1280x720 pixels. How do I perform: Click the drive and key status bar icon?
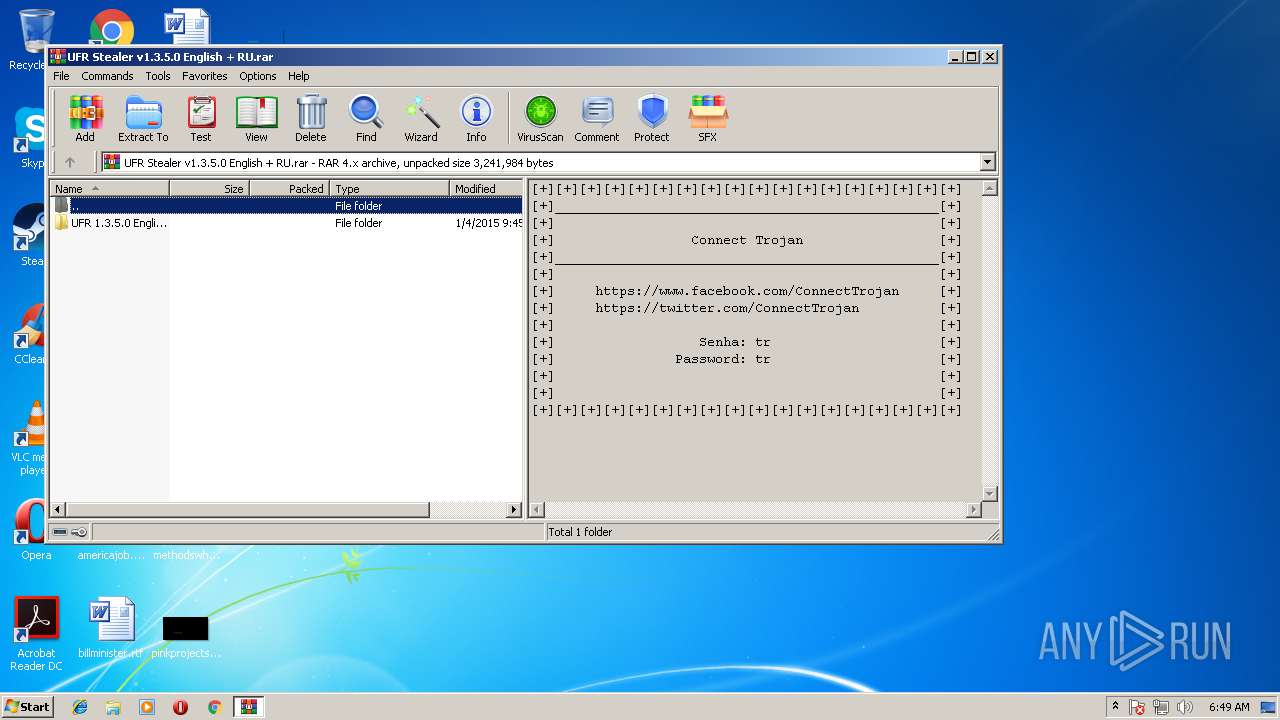[x=70, y=532]
